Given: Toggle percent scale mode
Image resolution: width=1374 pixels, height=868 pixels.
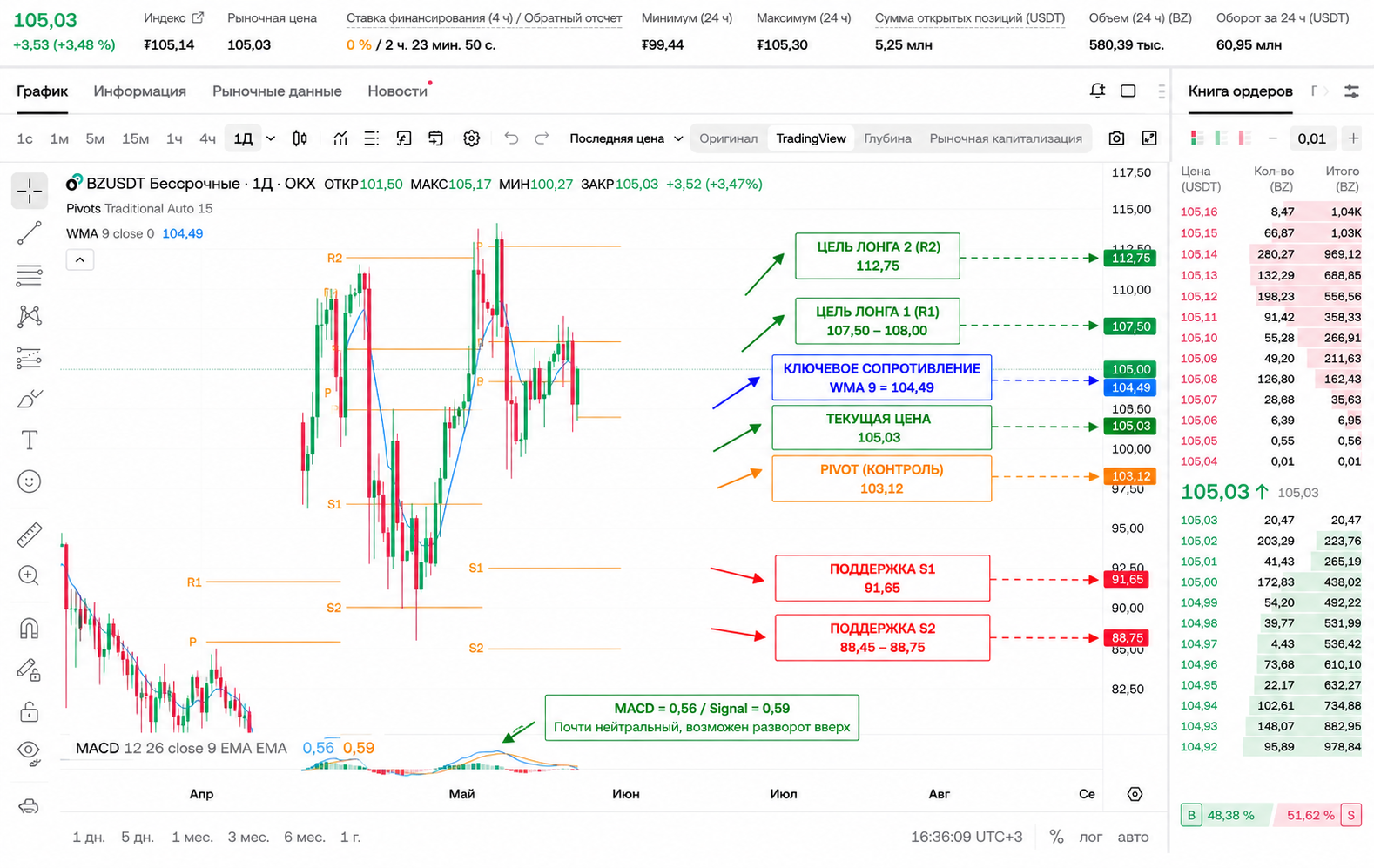Looking at the screenshot, I should click(1056, 837).
